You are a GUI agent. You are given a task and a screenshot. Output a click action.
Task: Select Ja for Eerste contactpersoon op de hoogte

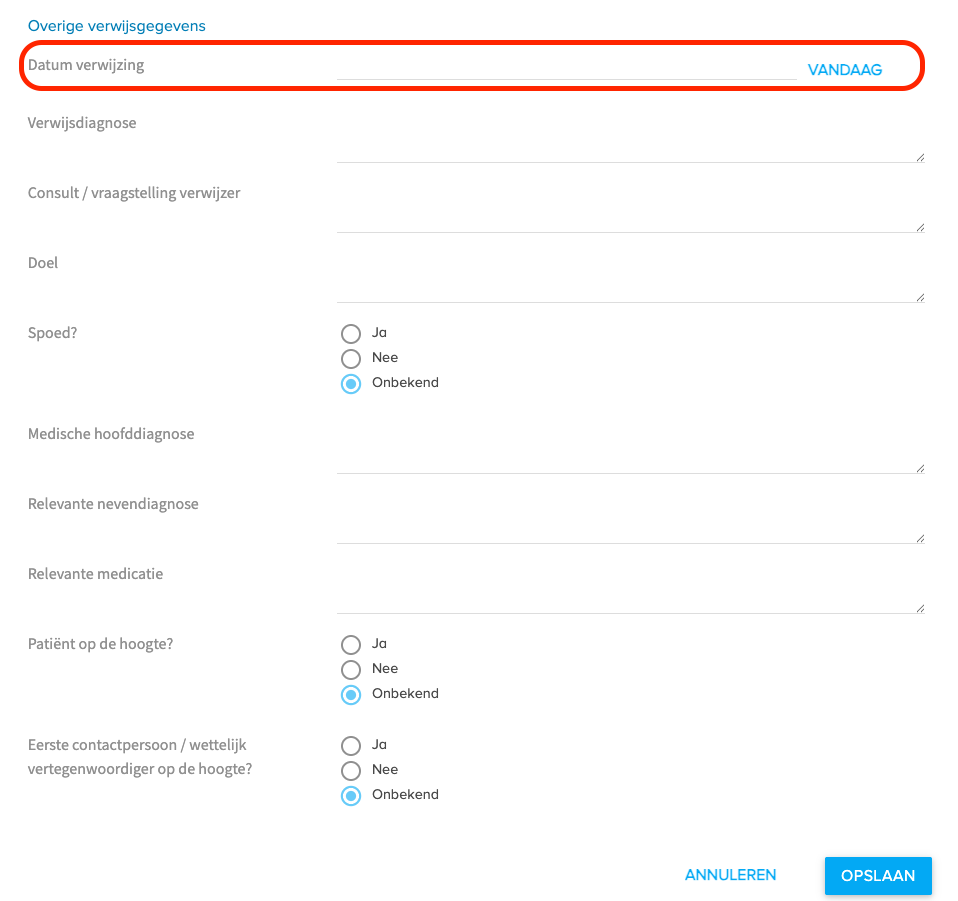[x=351, y=745]
